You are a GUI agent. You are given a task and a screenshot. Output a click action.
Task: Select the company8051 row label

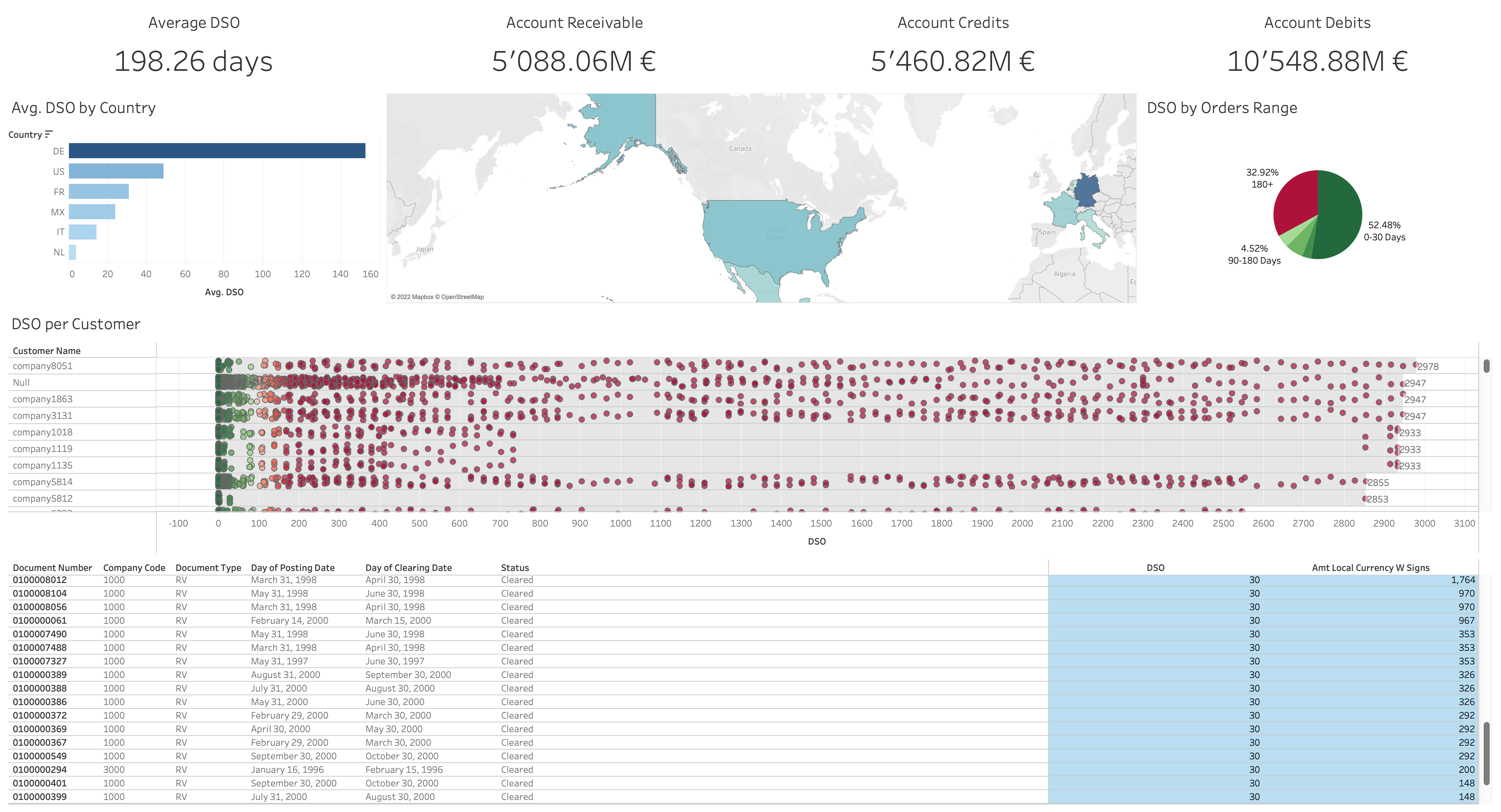pyautogui.click(x=43, y=365)
